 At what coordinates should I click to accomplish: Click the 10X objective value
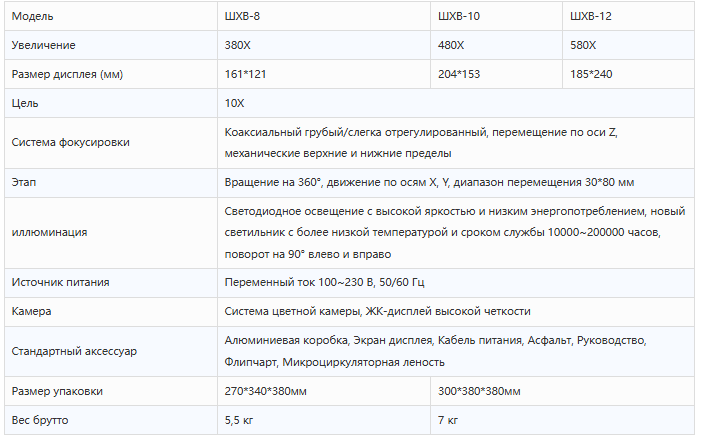[x=234, y=103]
